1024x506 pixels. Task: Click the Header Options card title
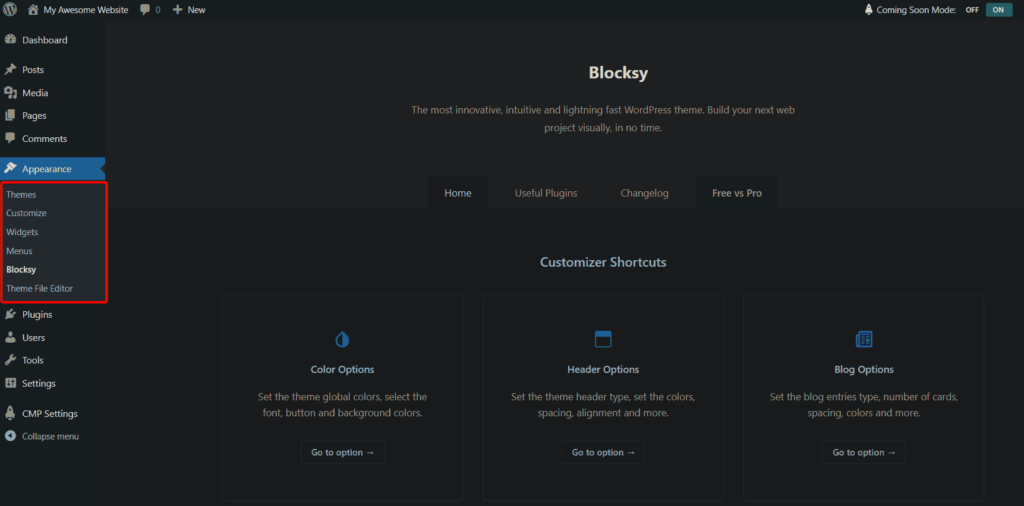pos(603,370)
